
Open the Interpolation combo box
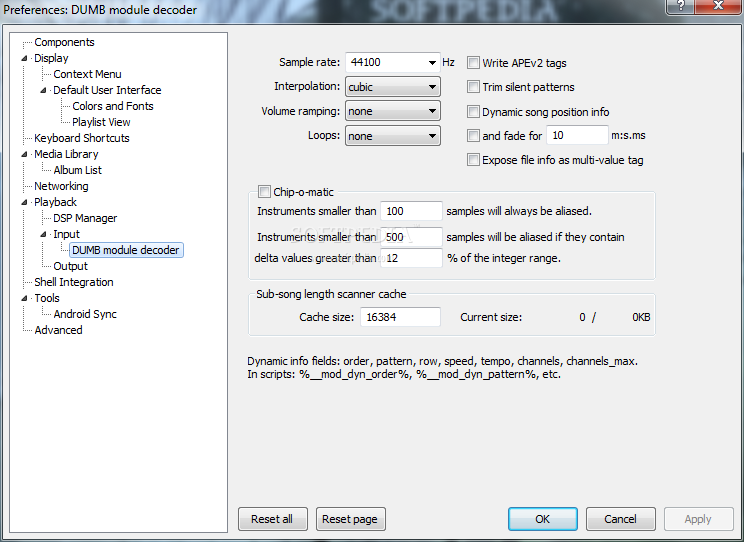[x=393, y=87]
